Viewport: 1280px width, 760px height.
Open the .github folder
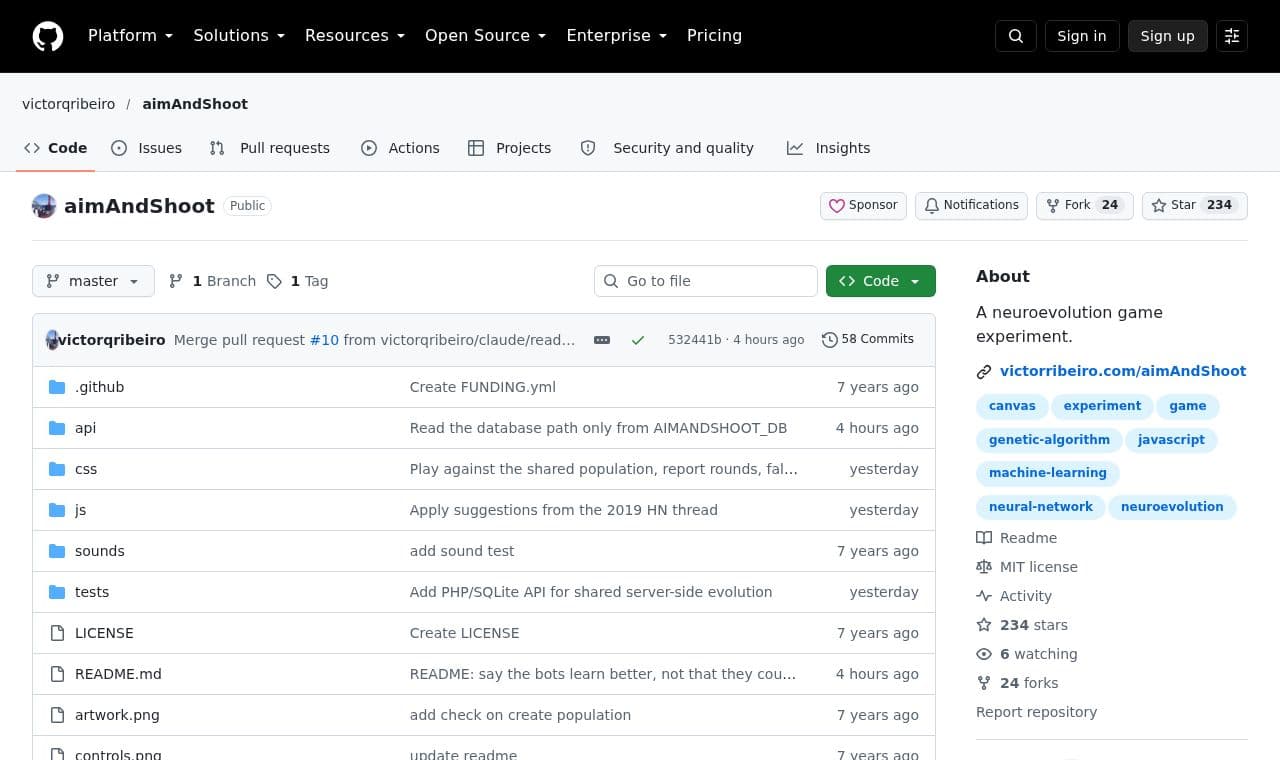tap(100, 387)
